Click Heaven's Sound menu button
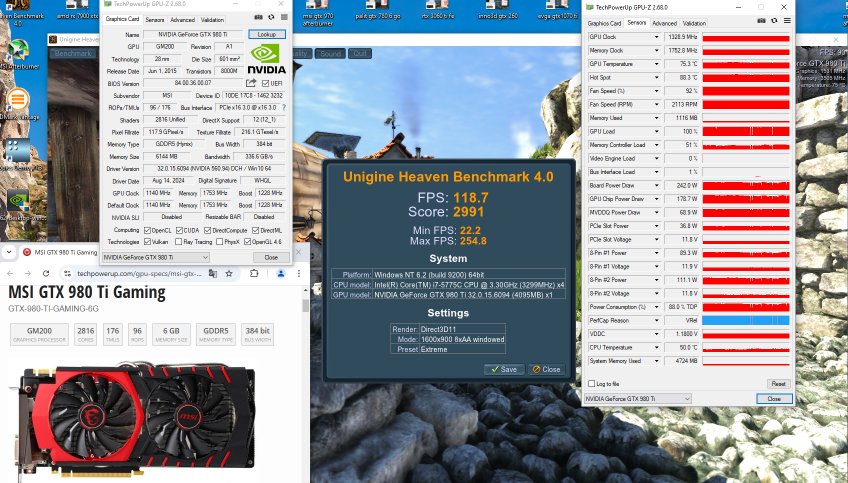Viewport: 848px width, 483px height. (x=330, y=54)
